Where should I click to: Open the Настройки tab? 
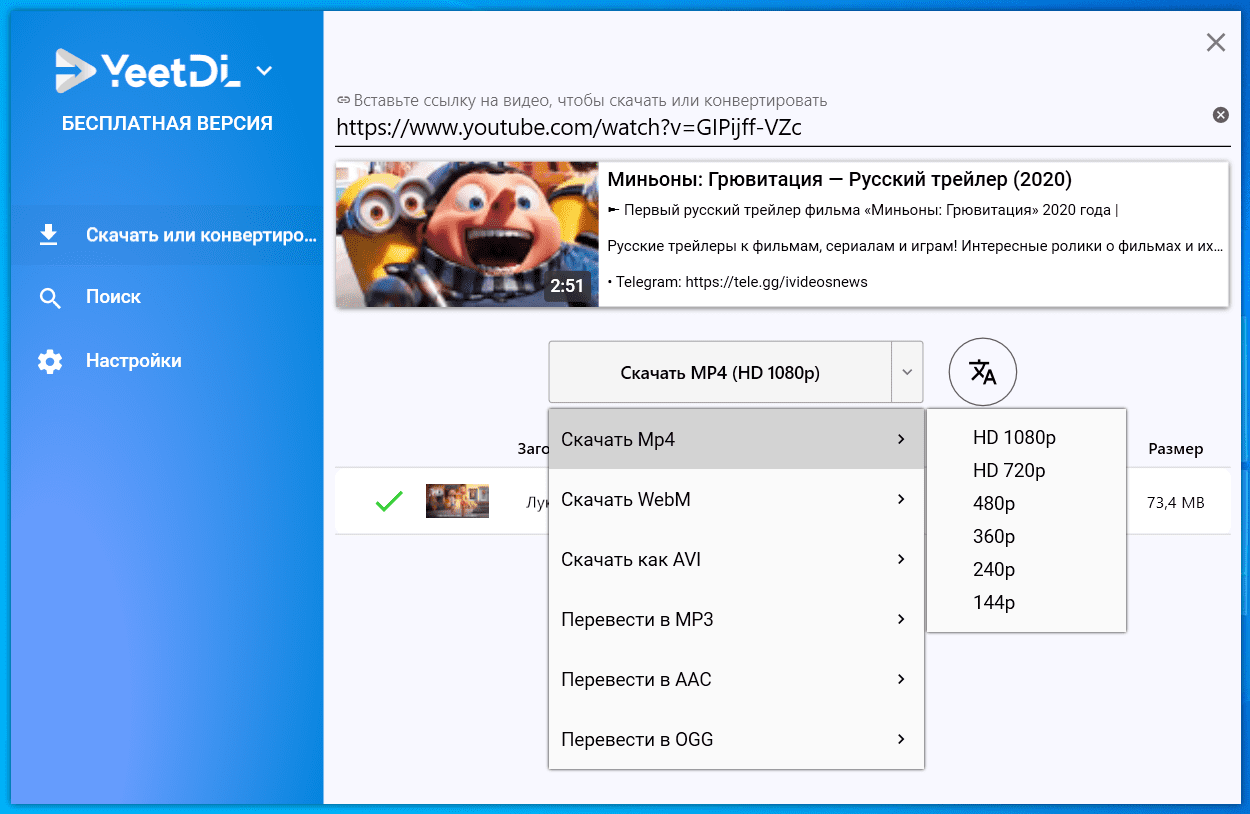click(134, 361)
